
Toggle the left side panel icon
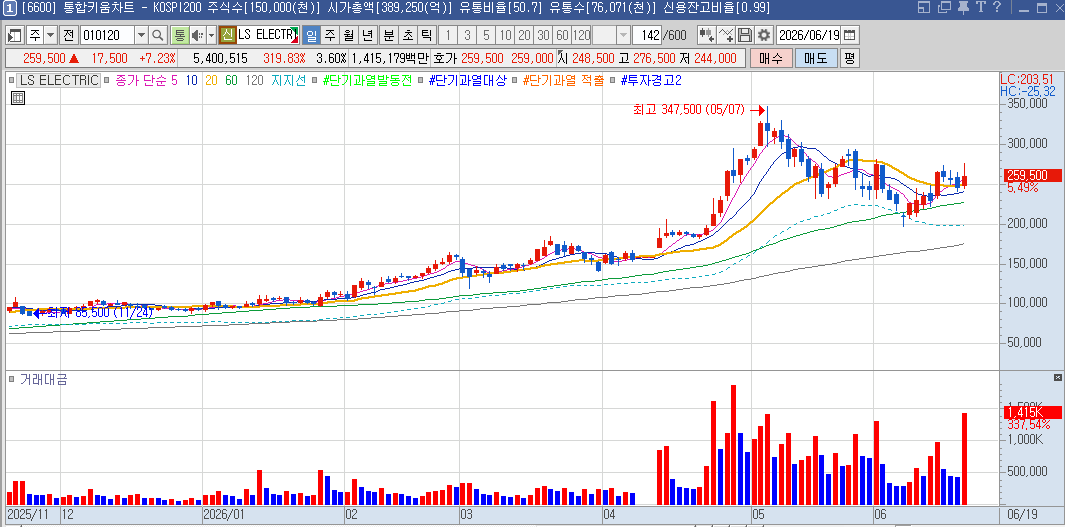[x=15, y=35]
